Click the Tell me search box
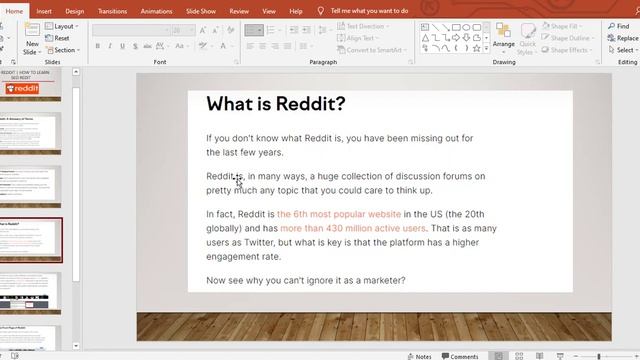 (x=369, y=11)
